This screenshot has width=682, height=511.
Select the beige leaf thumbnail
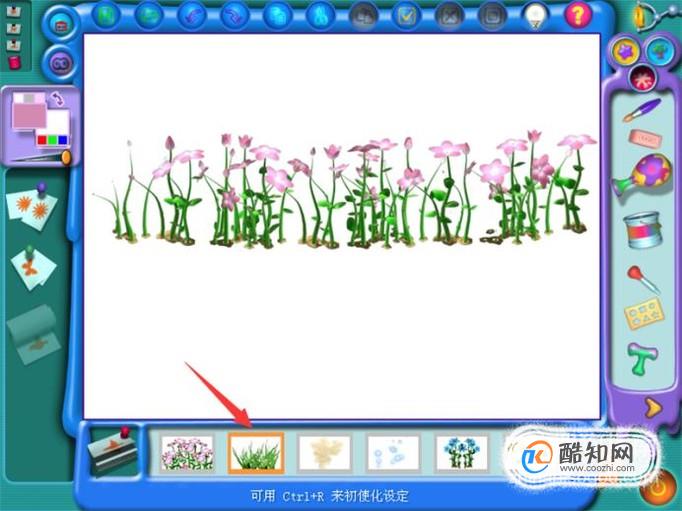click(x=324, y=454)
